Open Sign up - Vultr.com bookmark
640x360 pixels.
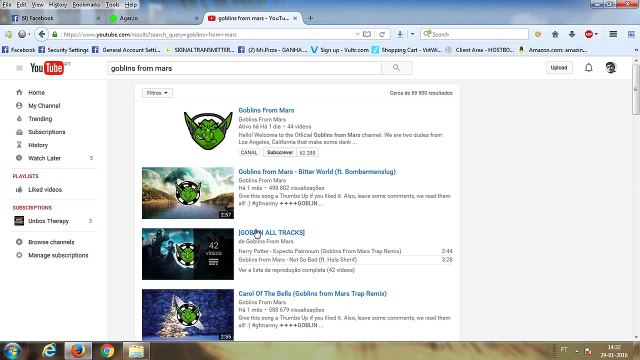(x=340, y=50)
